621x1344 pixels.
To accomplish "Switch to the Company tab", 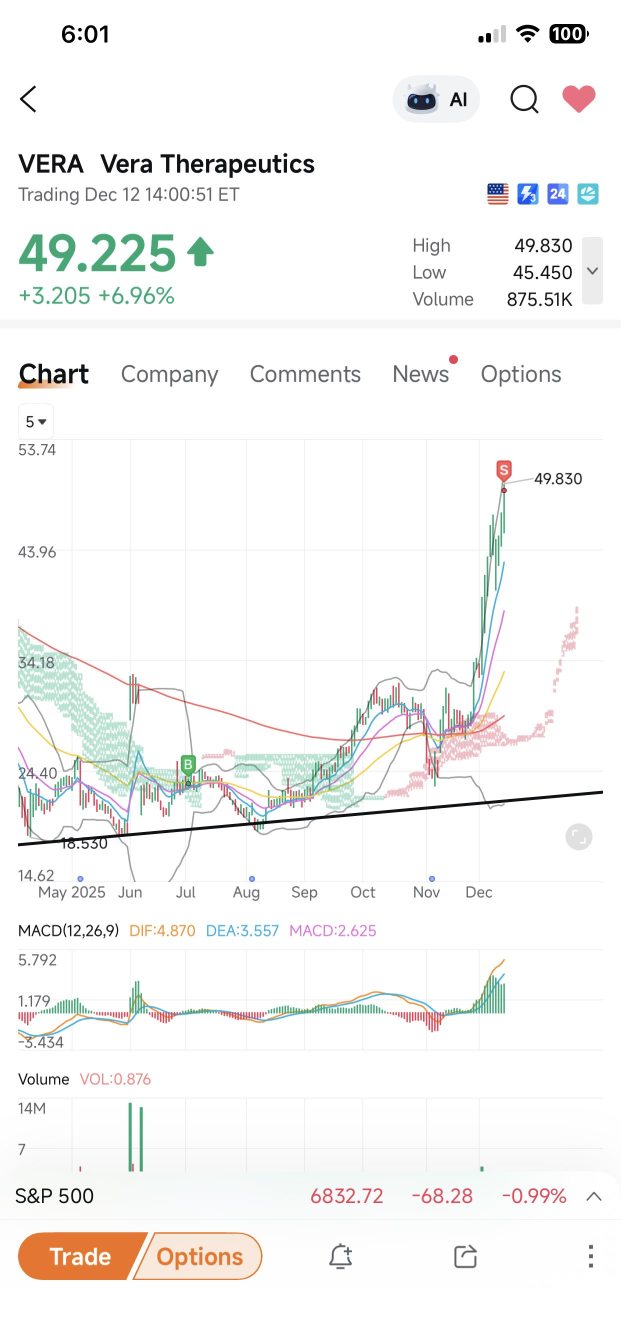I will tap(169, 374).
